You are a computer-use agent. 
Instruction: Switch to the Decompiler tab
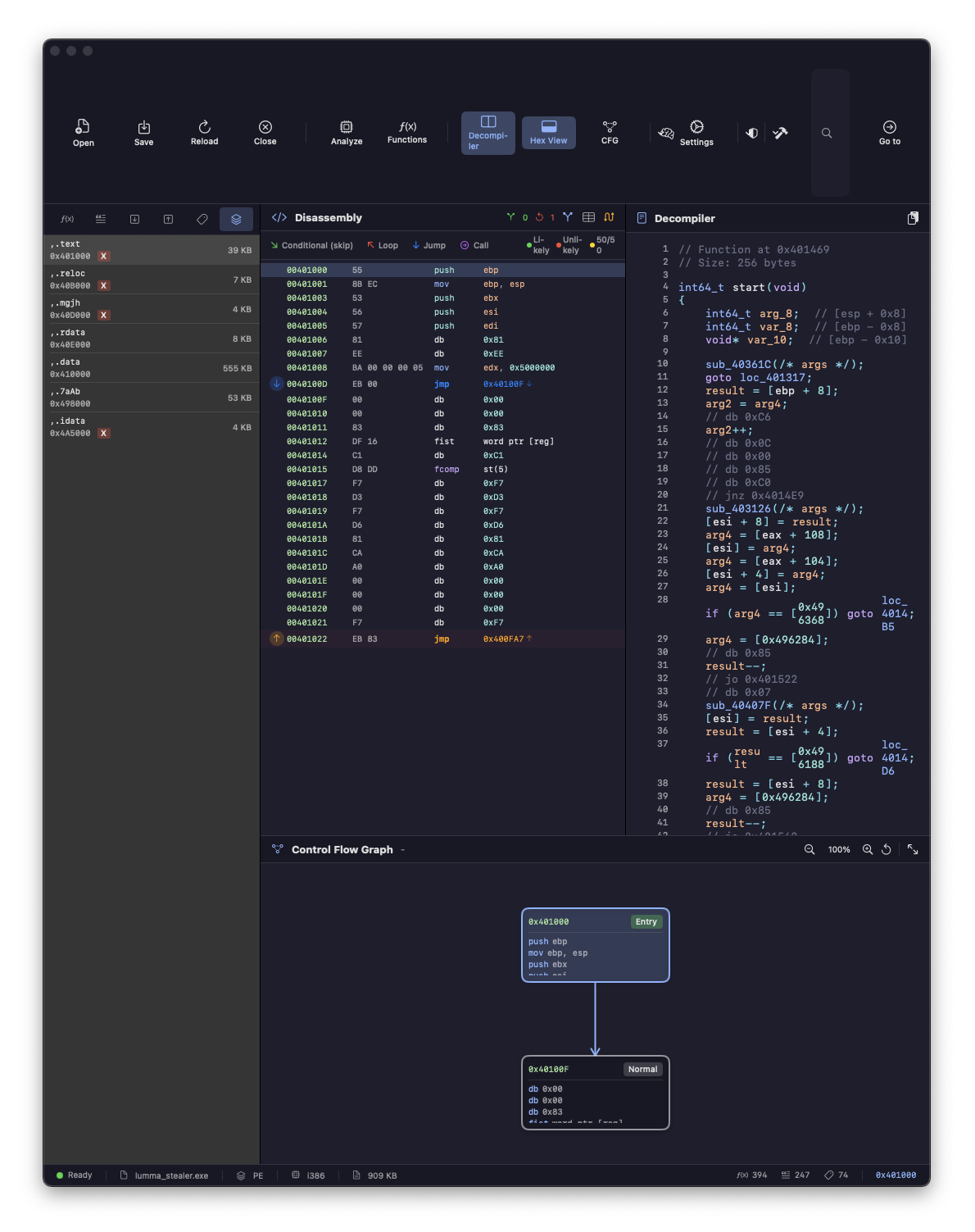(x=487, y=133)
